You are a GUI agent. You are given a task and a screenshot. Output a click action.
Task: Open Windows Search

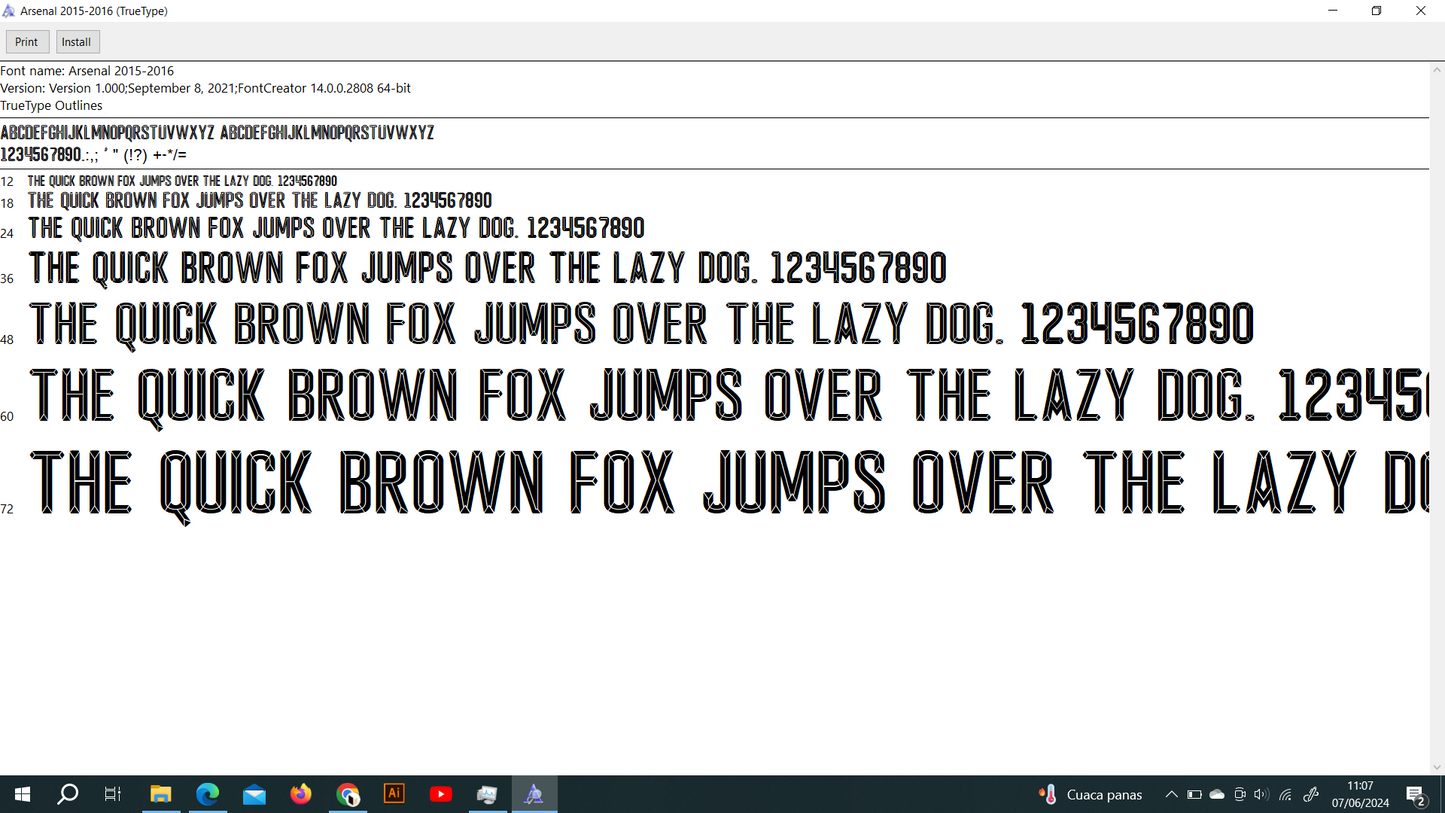[67, 794]
